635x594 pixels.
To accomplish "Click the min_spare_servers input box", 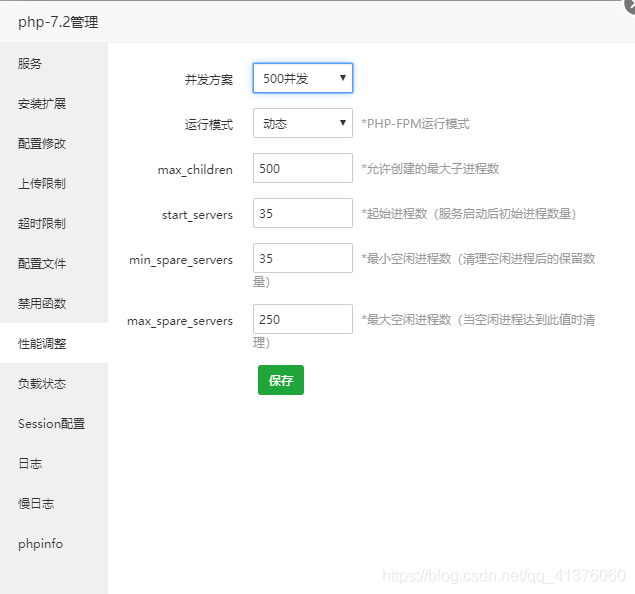I will point(303,258).
